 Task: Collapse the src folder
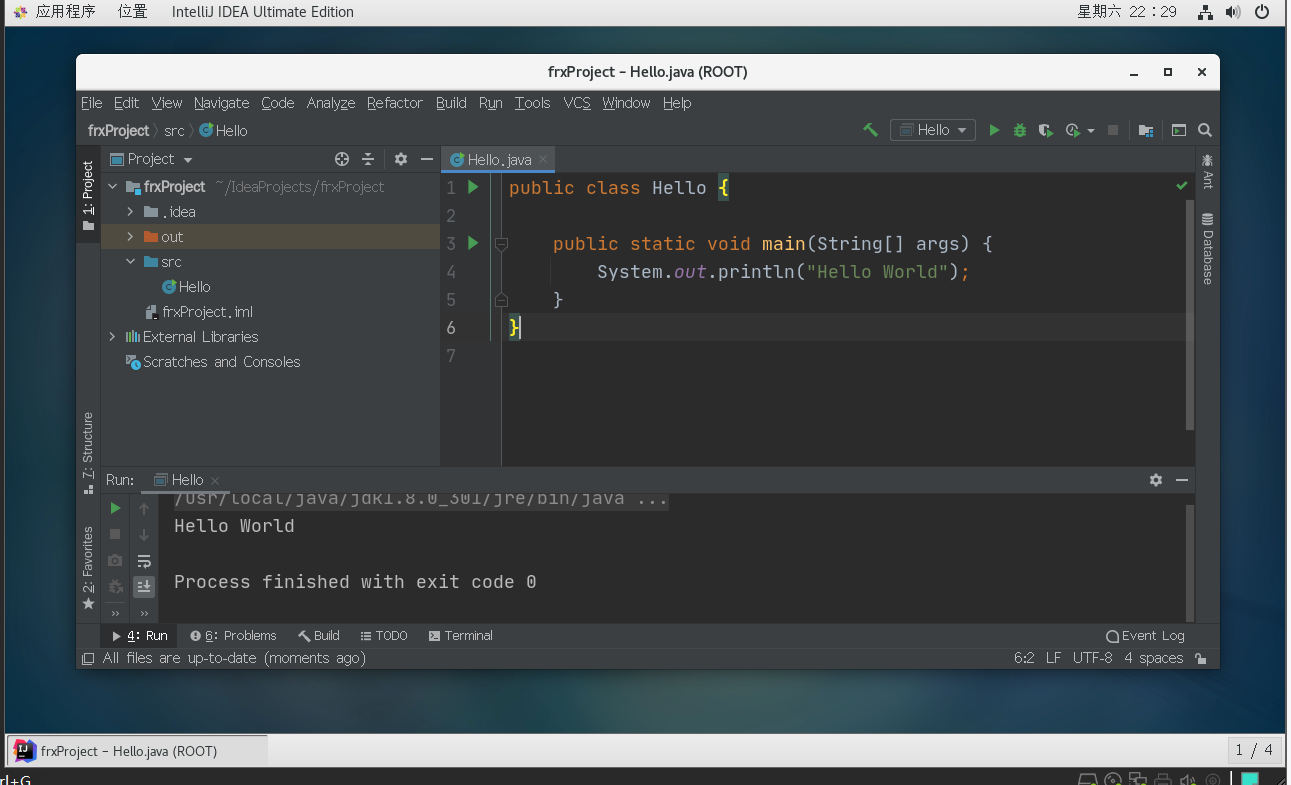point(130,262)
